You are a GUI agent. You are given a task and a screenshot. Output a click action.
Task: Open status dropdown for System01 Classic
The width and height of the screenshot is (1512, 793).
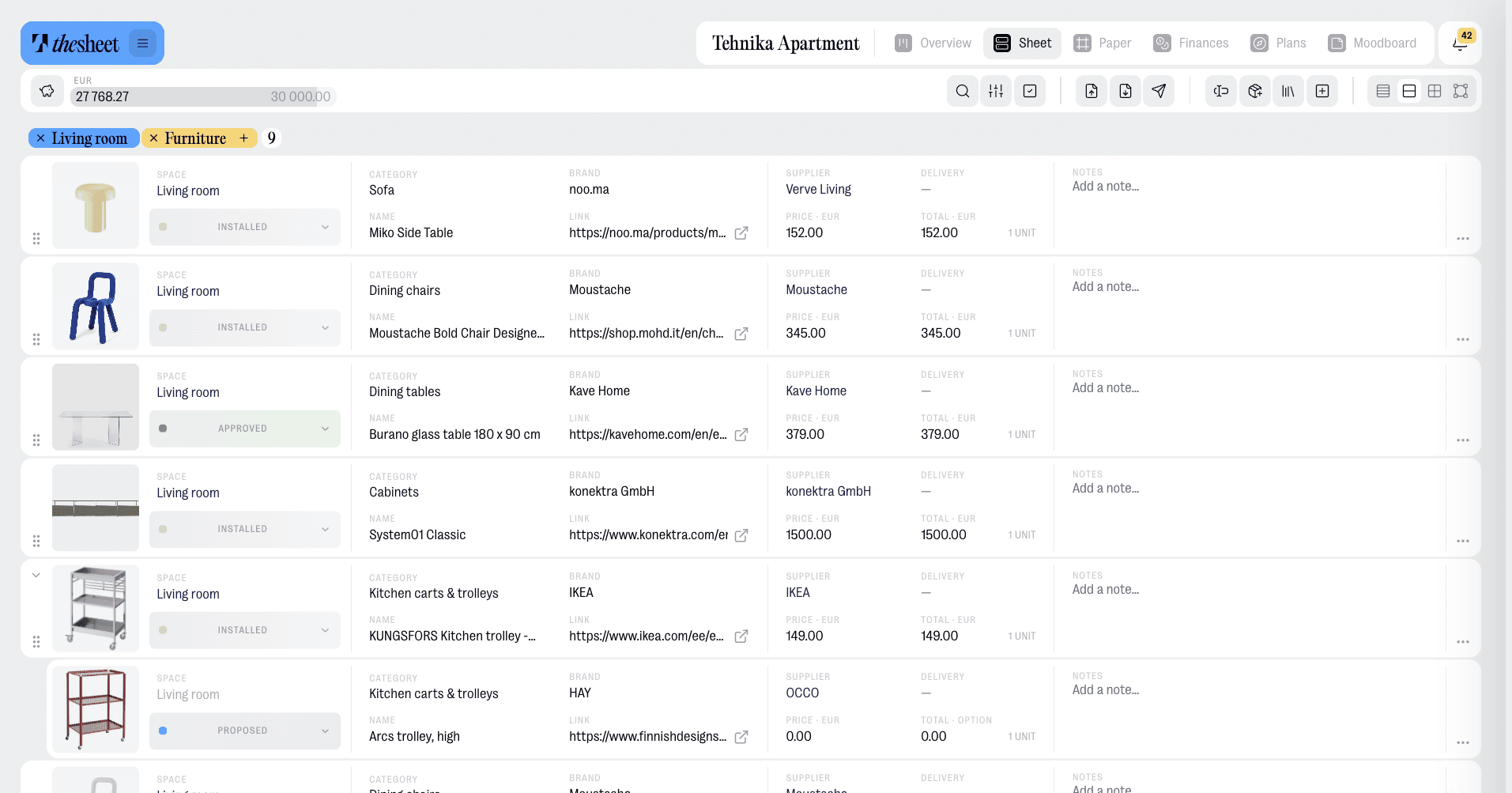click(245, 529)
